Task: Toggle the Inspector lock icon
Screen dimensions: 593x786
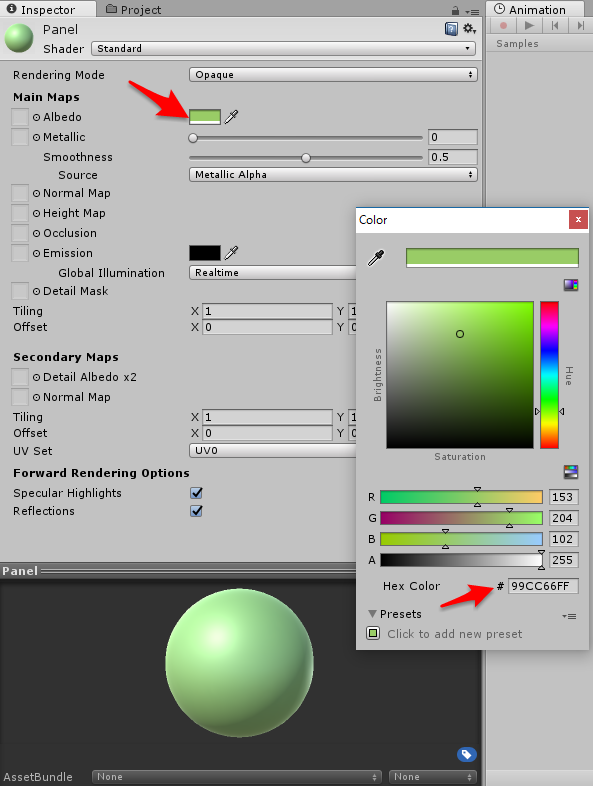Action: (x=455, y=10)
